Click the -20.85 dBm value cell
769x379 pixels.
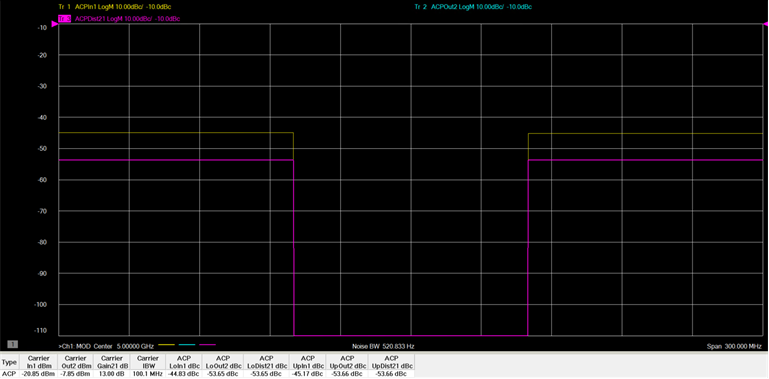(37, 374)
